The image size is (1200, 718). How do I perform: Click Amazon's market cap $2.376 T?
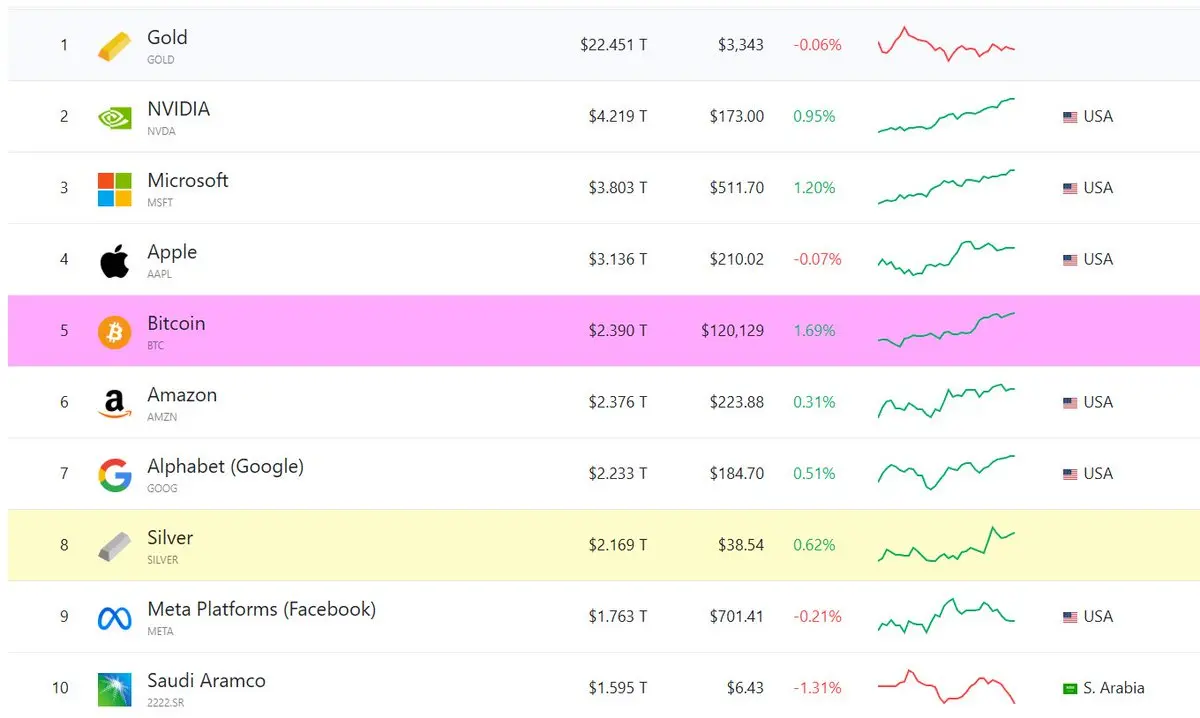click(618, 403)
